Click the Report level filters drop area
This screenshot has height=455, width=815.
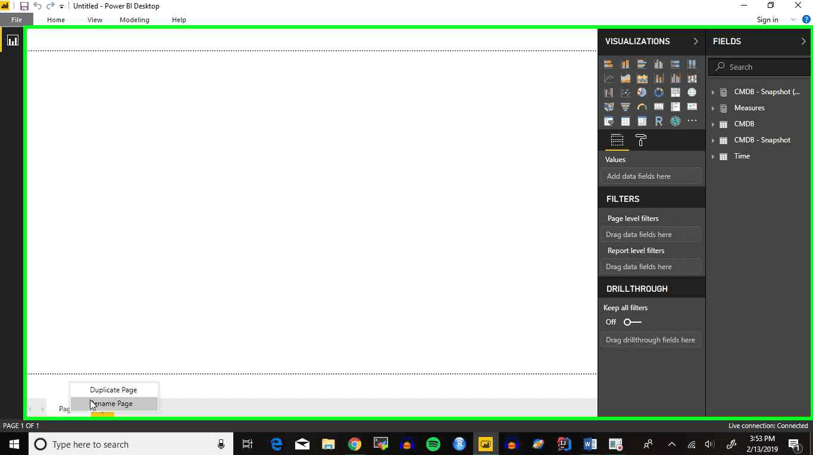tap(651, 267)
